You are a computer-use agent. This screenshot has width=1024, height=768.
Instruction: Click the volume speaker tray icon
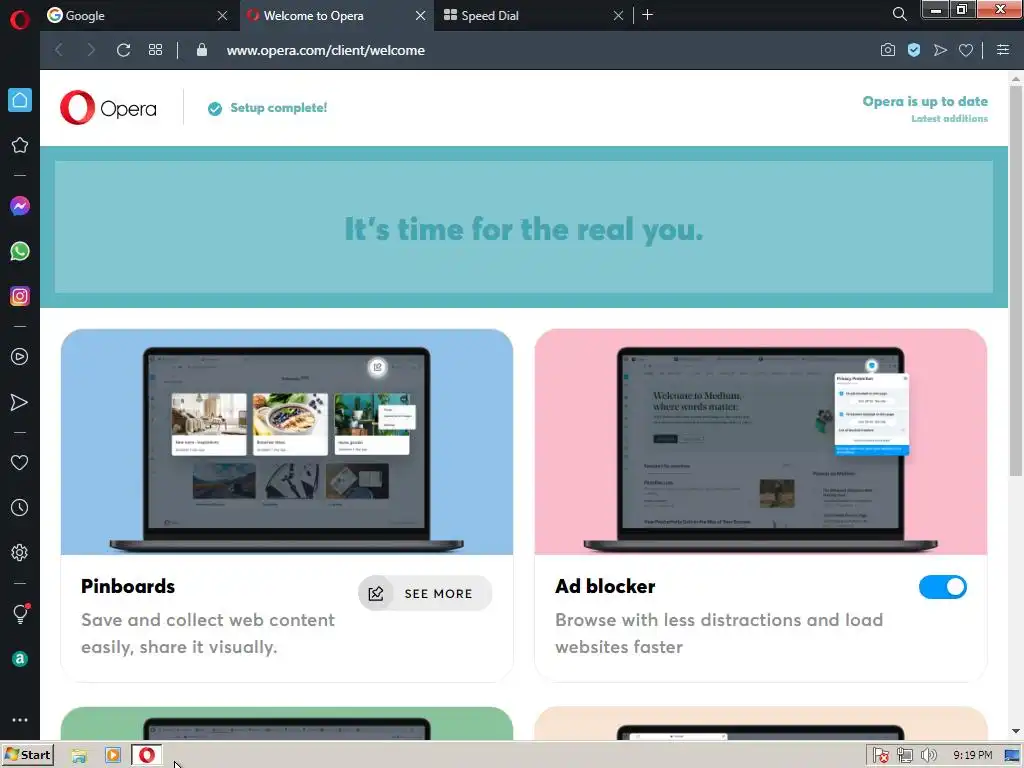[928, 756]
